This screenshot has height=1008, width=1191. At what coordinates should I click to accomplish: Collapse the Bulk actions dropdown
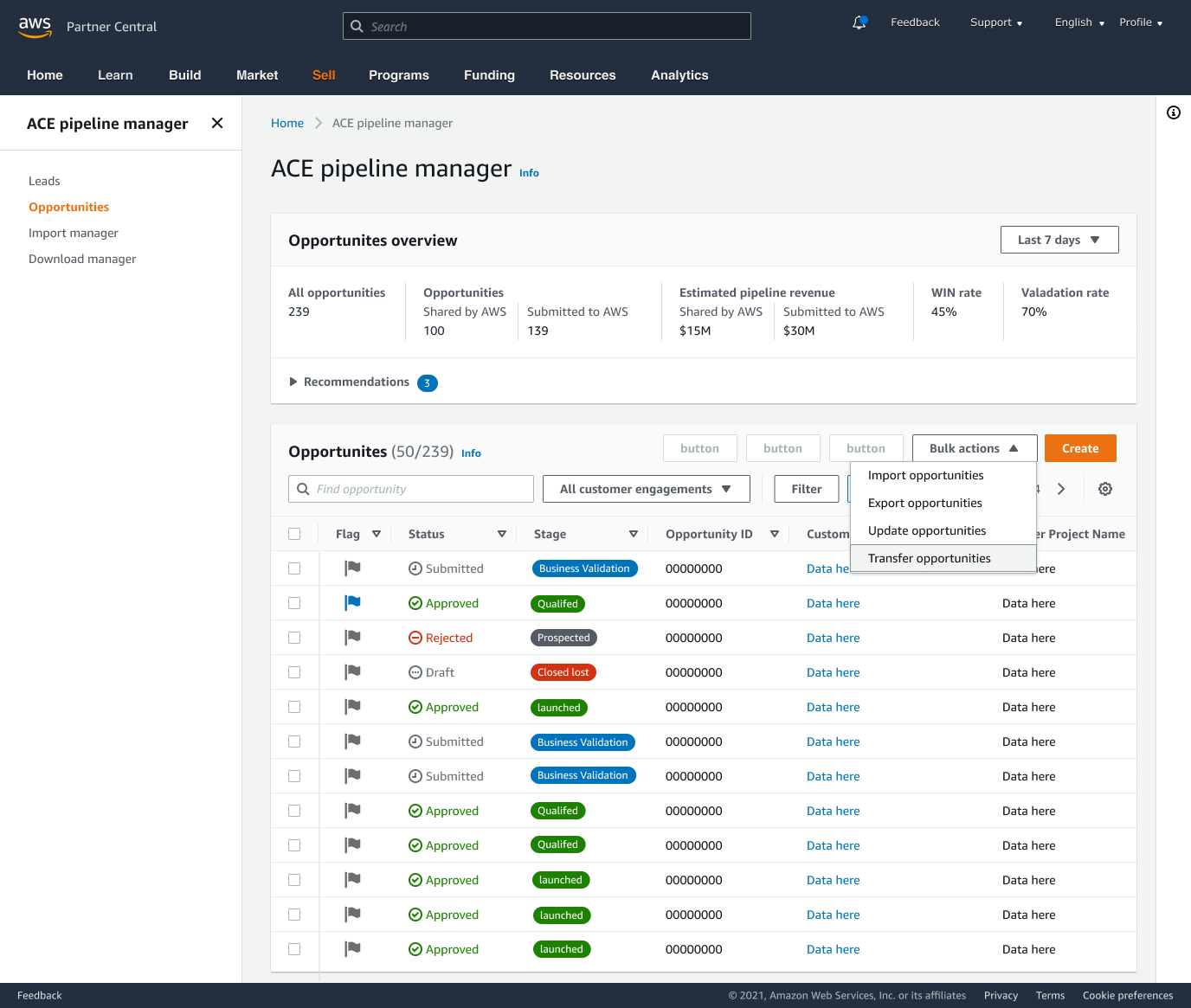tap(975, 448)
